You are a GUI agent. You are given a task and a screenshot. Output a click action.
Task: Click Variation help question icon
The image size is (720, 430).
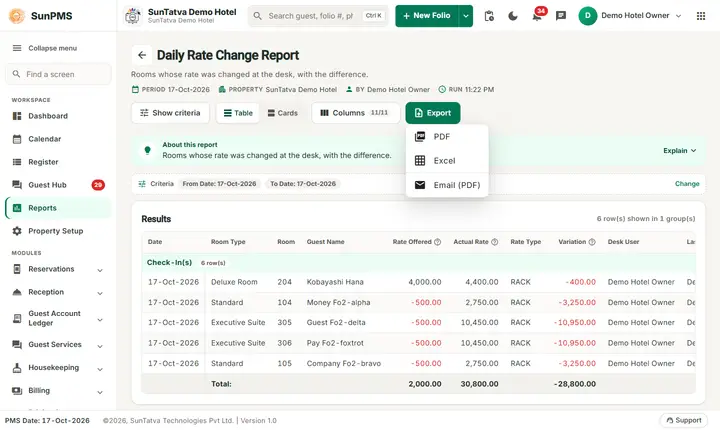[592, 242]
